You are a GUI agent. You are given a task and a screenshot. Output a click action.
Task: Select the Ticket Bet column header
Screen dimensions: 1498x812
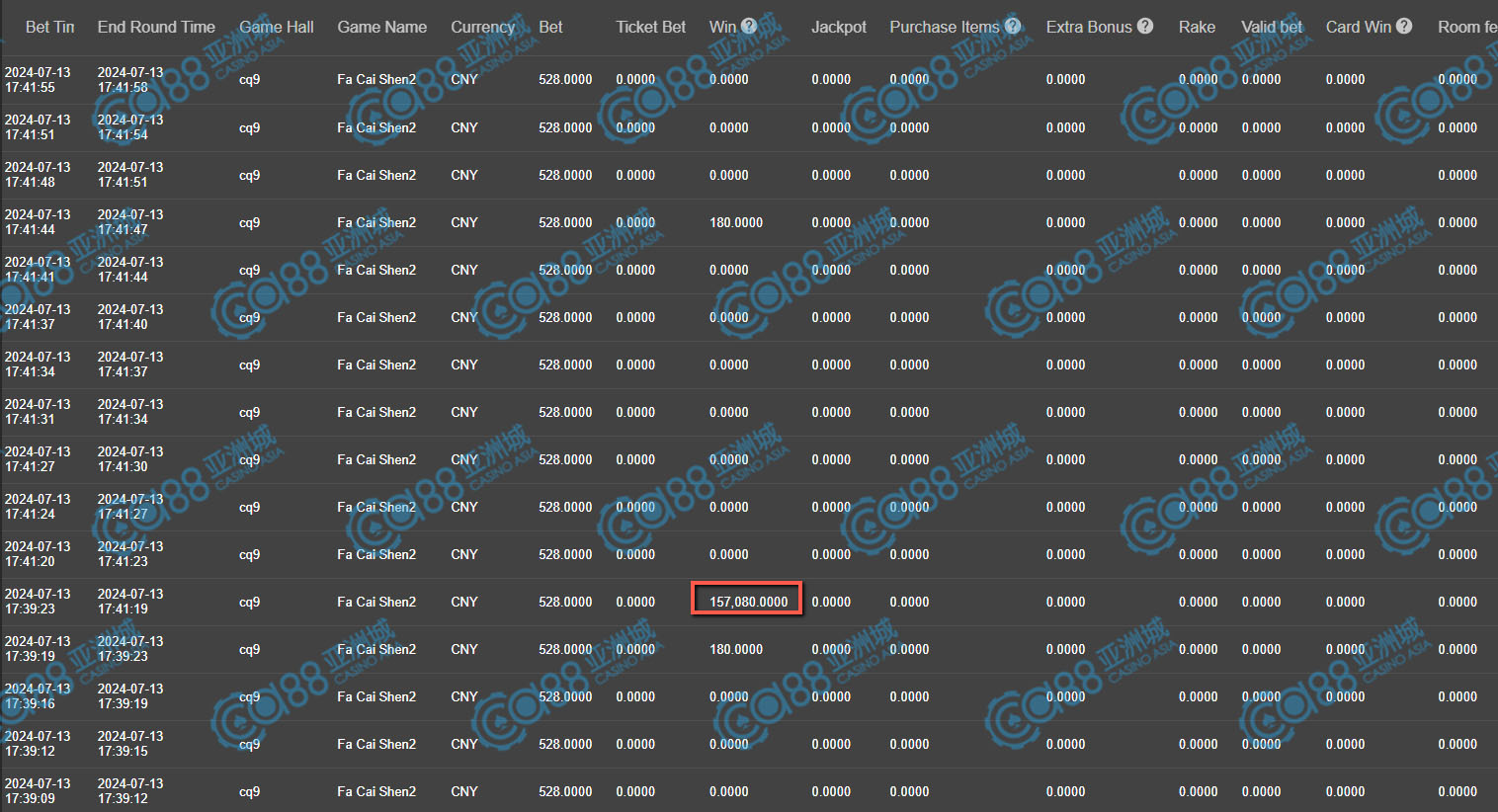coord(651,27)
